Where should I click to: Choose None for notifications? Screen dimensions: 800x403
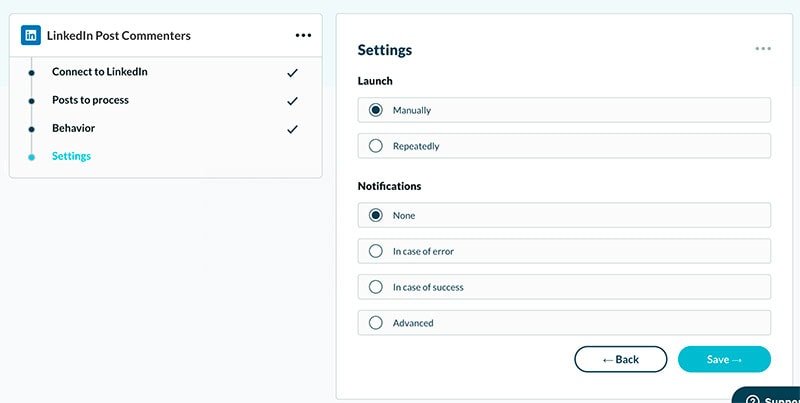point(564,215)
